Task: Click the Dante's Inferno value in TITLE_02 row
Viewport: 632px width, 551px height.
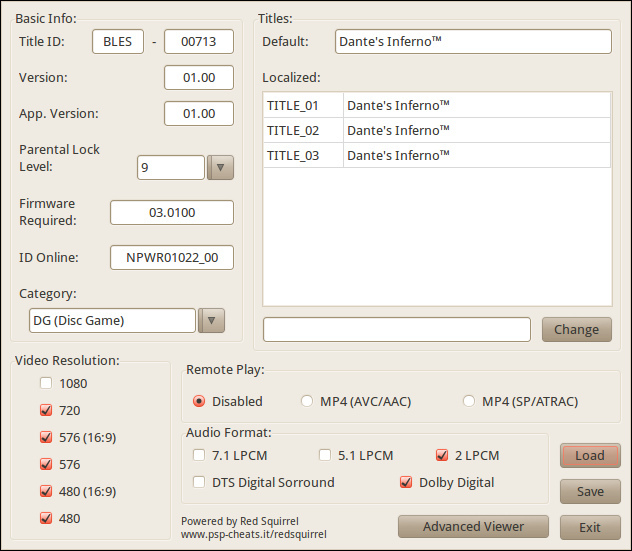Action: pos(477,131)
